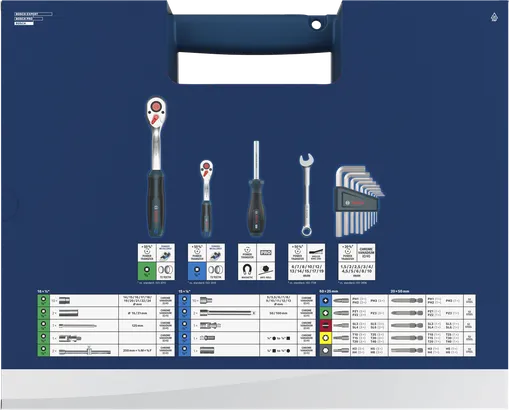Click the red slotted bit tile
This screenshot has width=509, height=410.
tap(326, 325)
